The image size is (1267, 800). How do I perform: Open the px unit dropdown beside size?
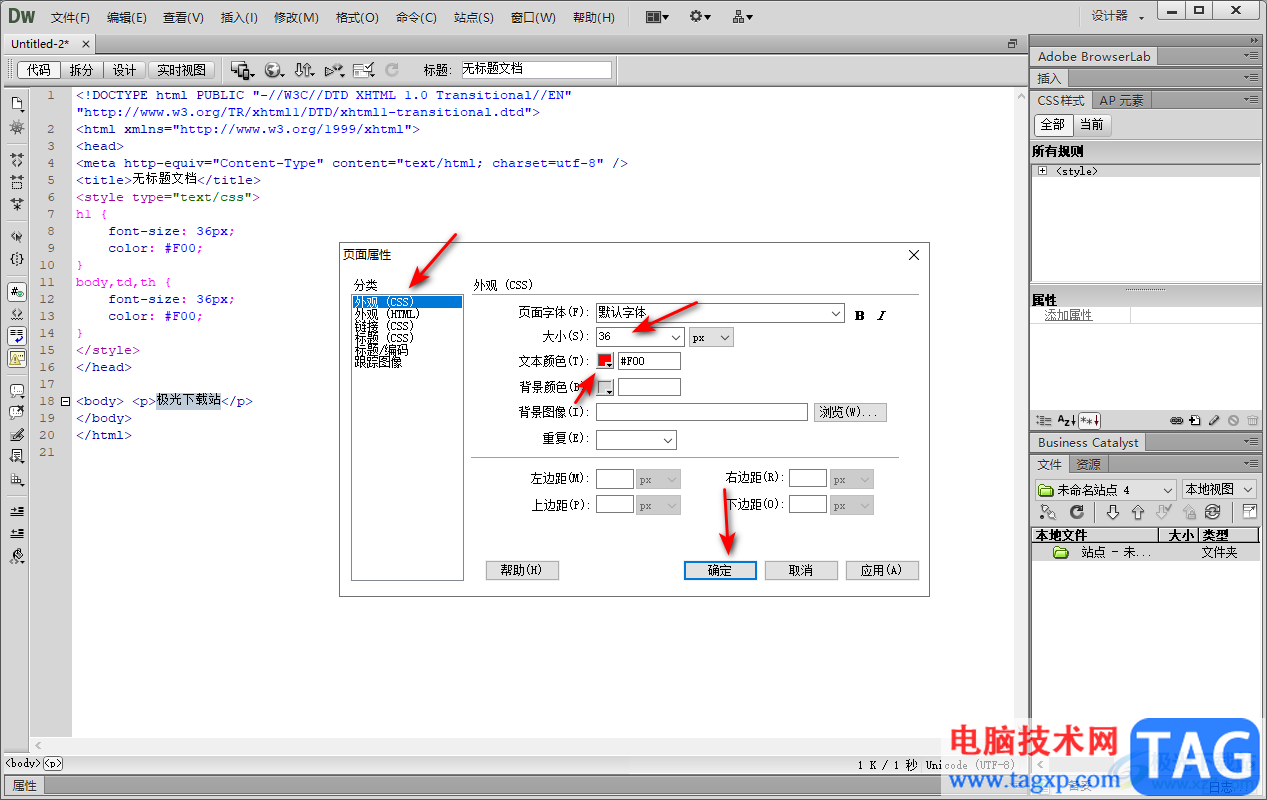click(x=711, y=337)
